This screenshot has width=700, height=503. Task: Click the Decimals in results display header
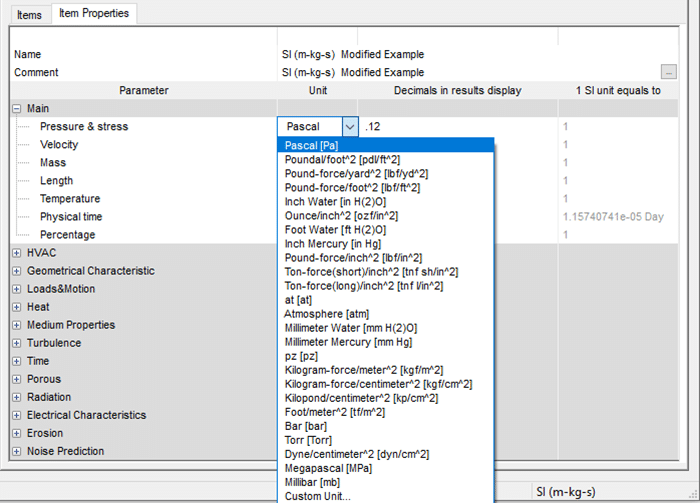[458, 91]
